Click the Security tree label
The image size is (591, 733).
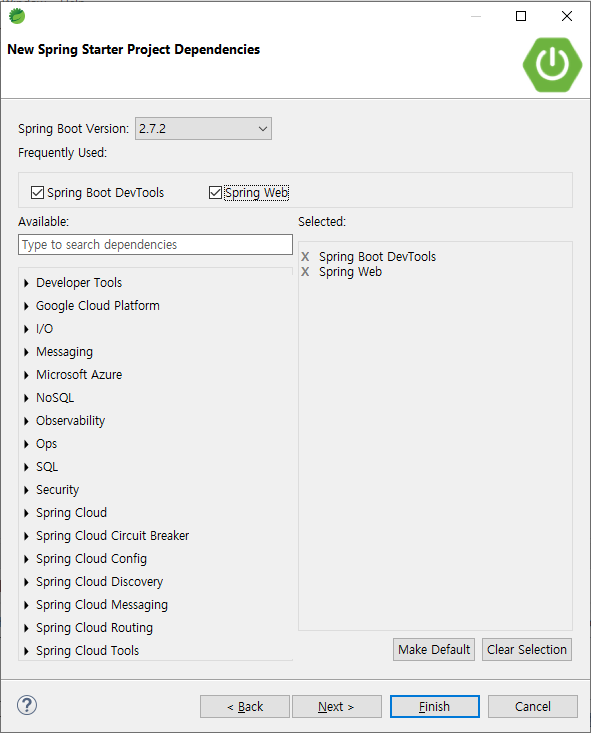tap(58, 490)
